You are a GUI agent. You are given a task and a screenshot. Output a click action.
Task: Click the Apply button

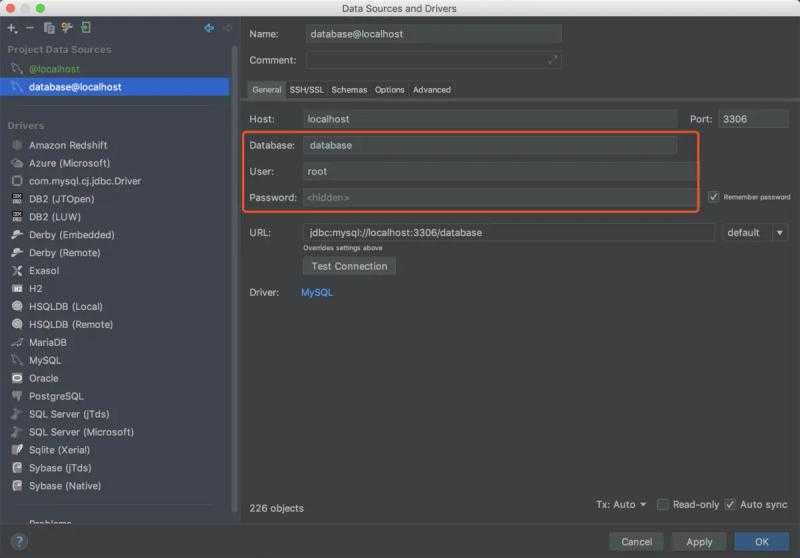[699, 542]
